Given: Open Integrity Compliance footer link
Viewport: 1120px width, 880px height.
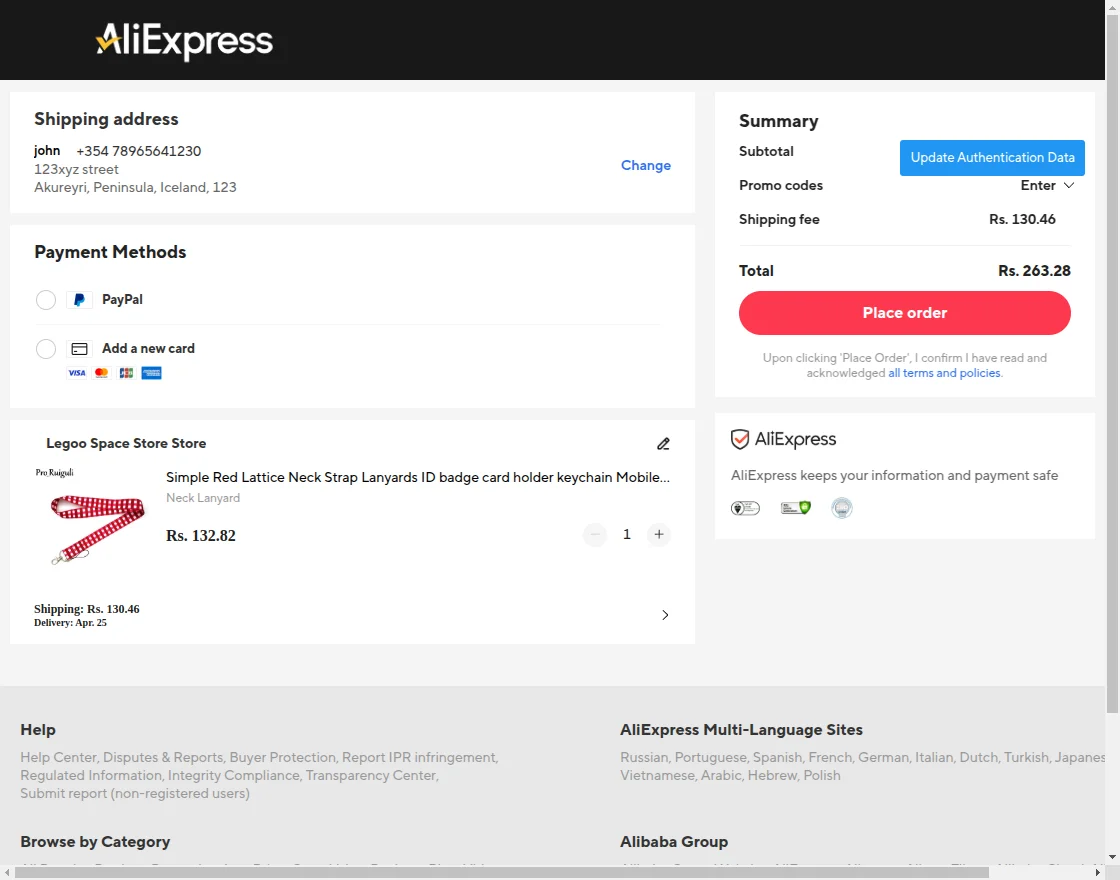Looking at the screenshot, I should [234, 776].
